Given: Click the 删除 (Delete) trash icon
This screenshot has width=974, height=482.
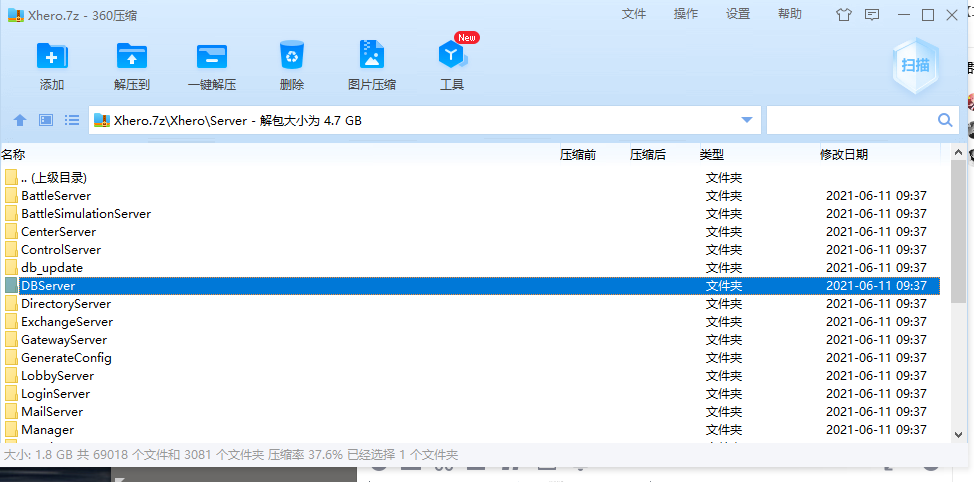Looking at the screenshot, I should pyautogui.click(x=292, y=56).
